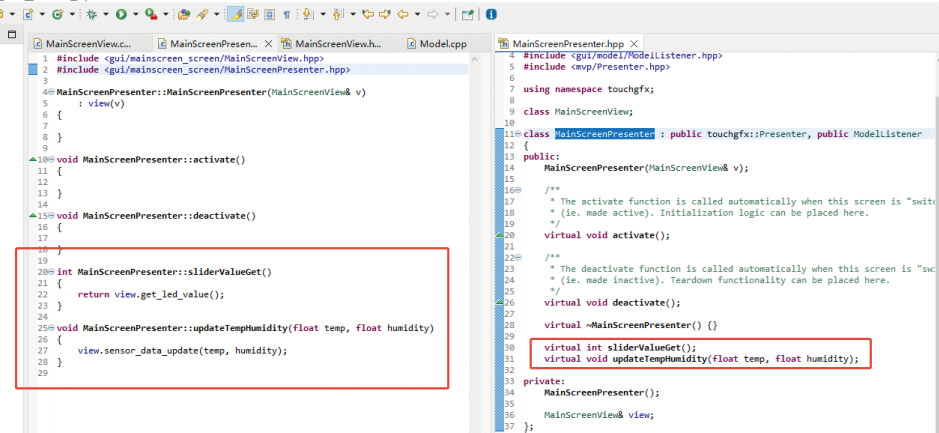Click the Run External Tools icon
This screenshot has width=939, height=433.
(152, 14)
